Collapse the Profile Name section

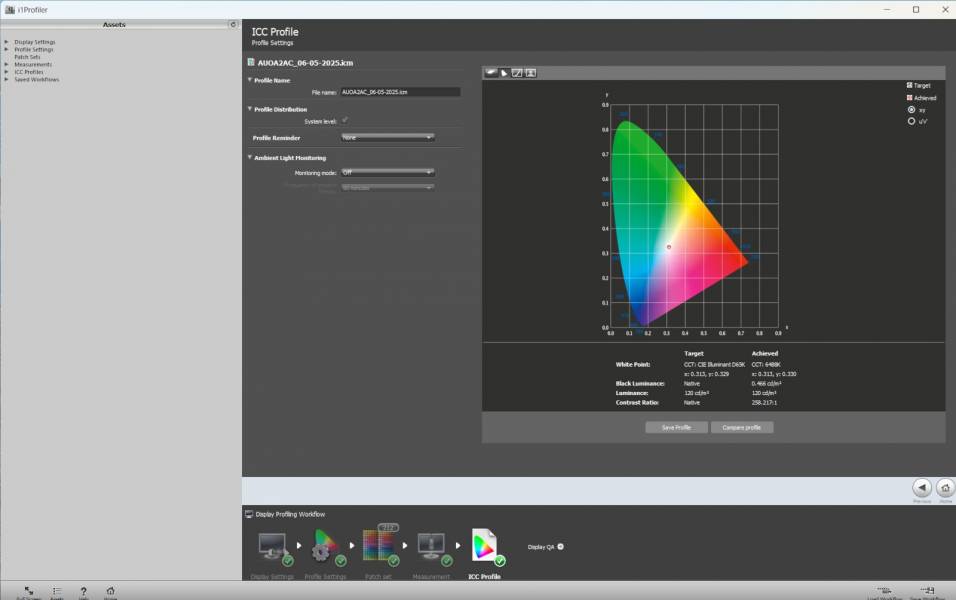tap(249, 80)
